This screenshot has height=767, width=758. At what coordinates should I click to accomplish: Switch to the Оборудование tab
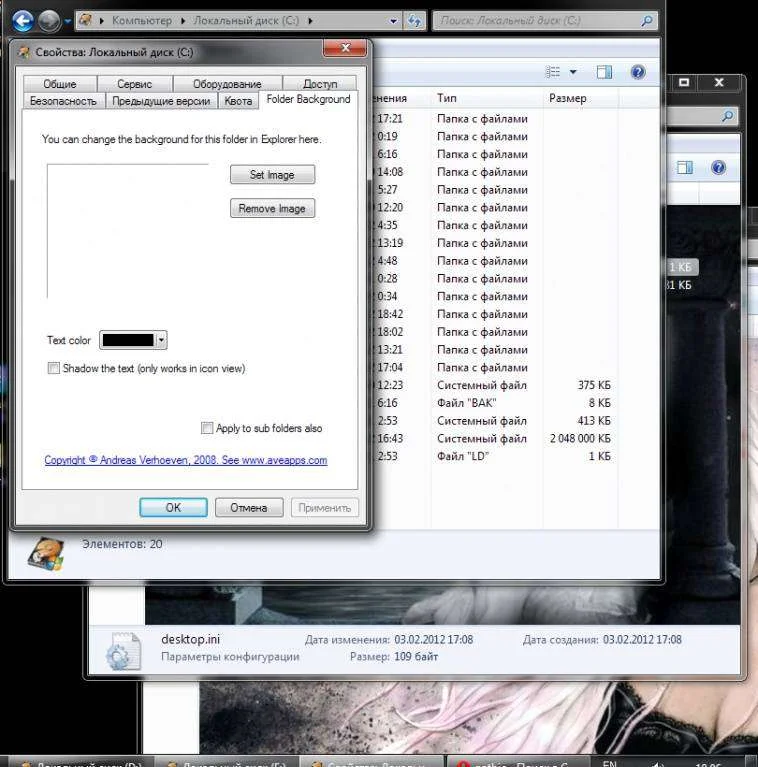[x=227, y=84]
